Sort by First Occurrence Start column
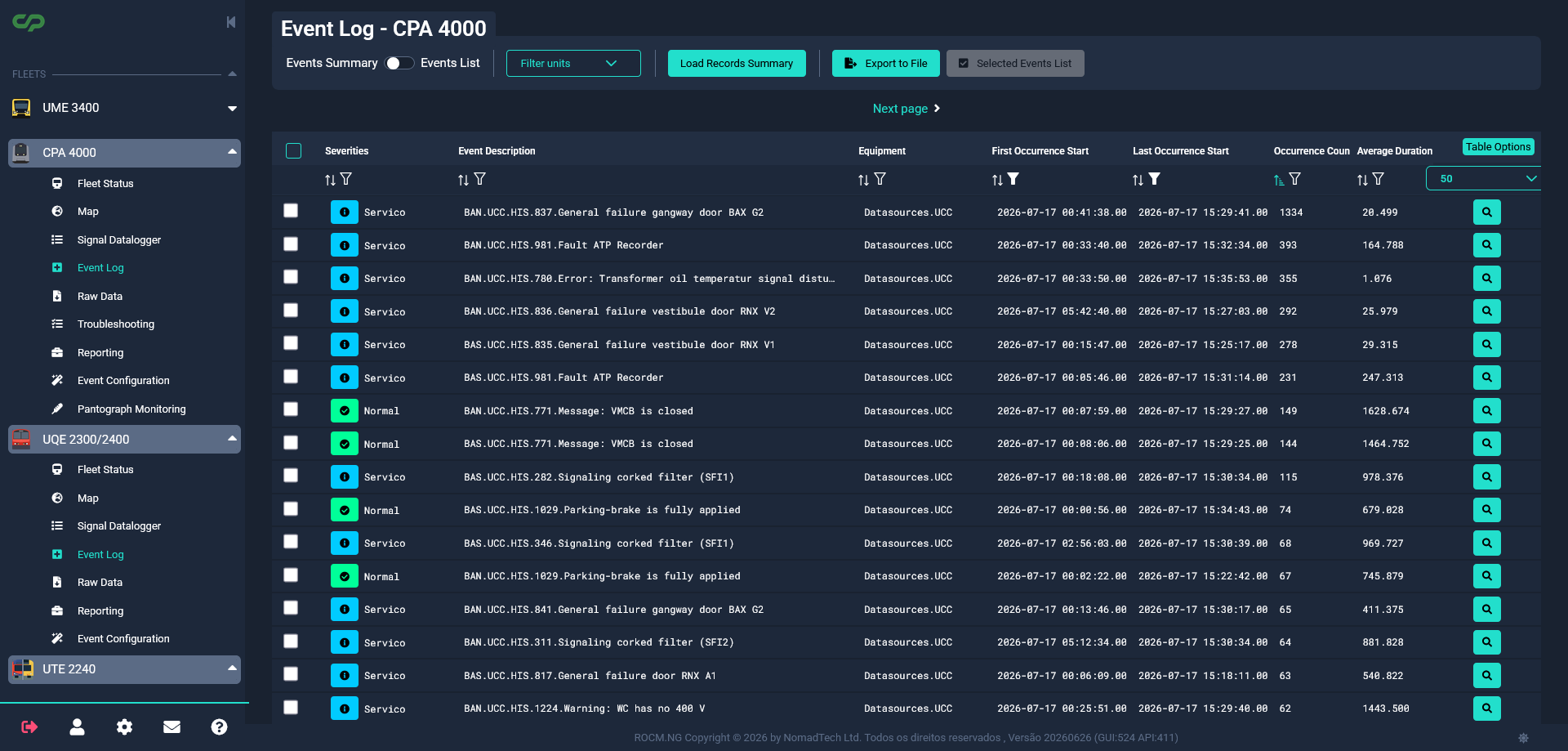The width and height of the screenshot is (1568, 751). pos(997,180)
